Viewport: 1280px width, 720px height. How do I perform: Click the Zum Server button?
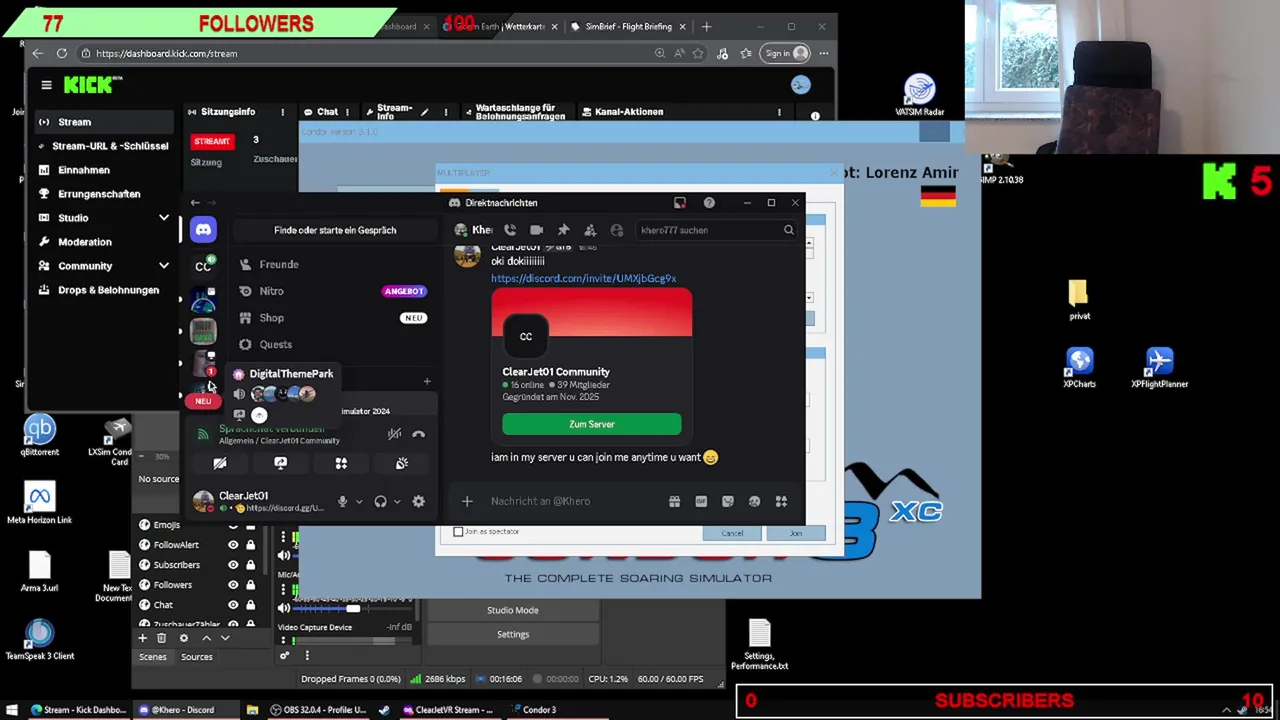[592, 424]
